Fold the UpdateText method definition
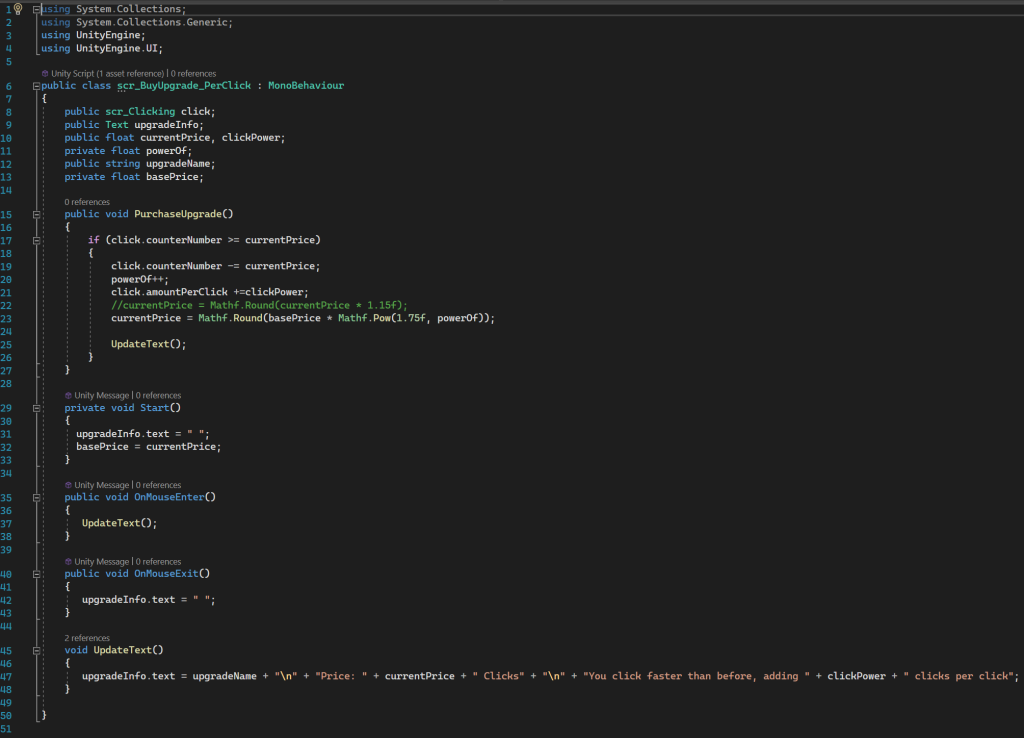 (x=37, y=650)
